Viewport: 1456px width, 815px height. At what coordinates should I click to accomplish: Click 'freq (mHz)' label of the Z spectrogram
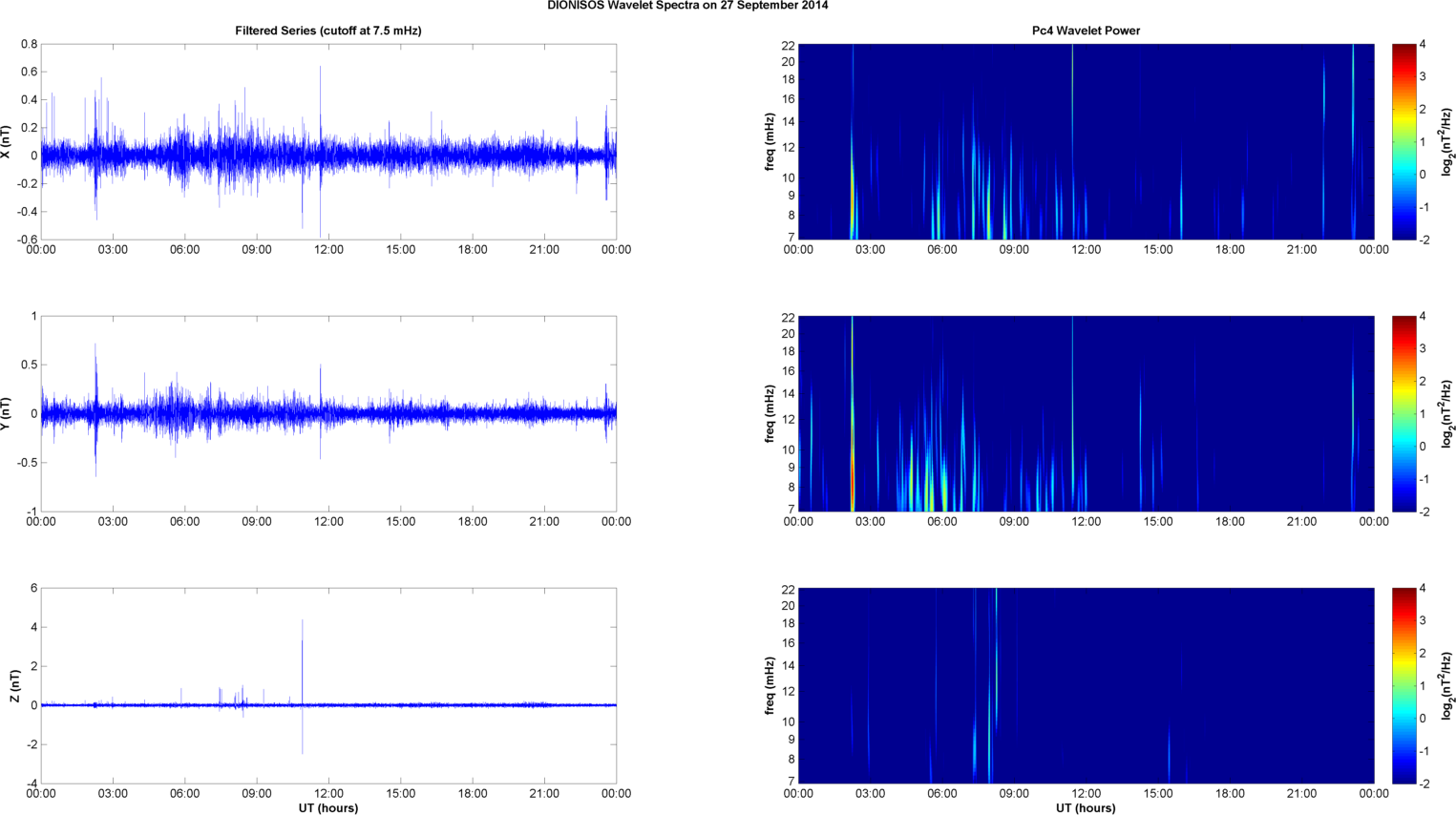coord(770,685)
